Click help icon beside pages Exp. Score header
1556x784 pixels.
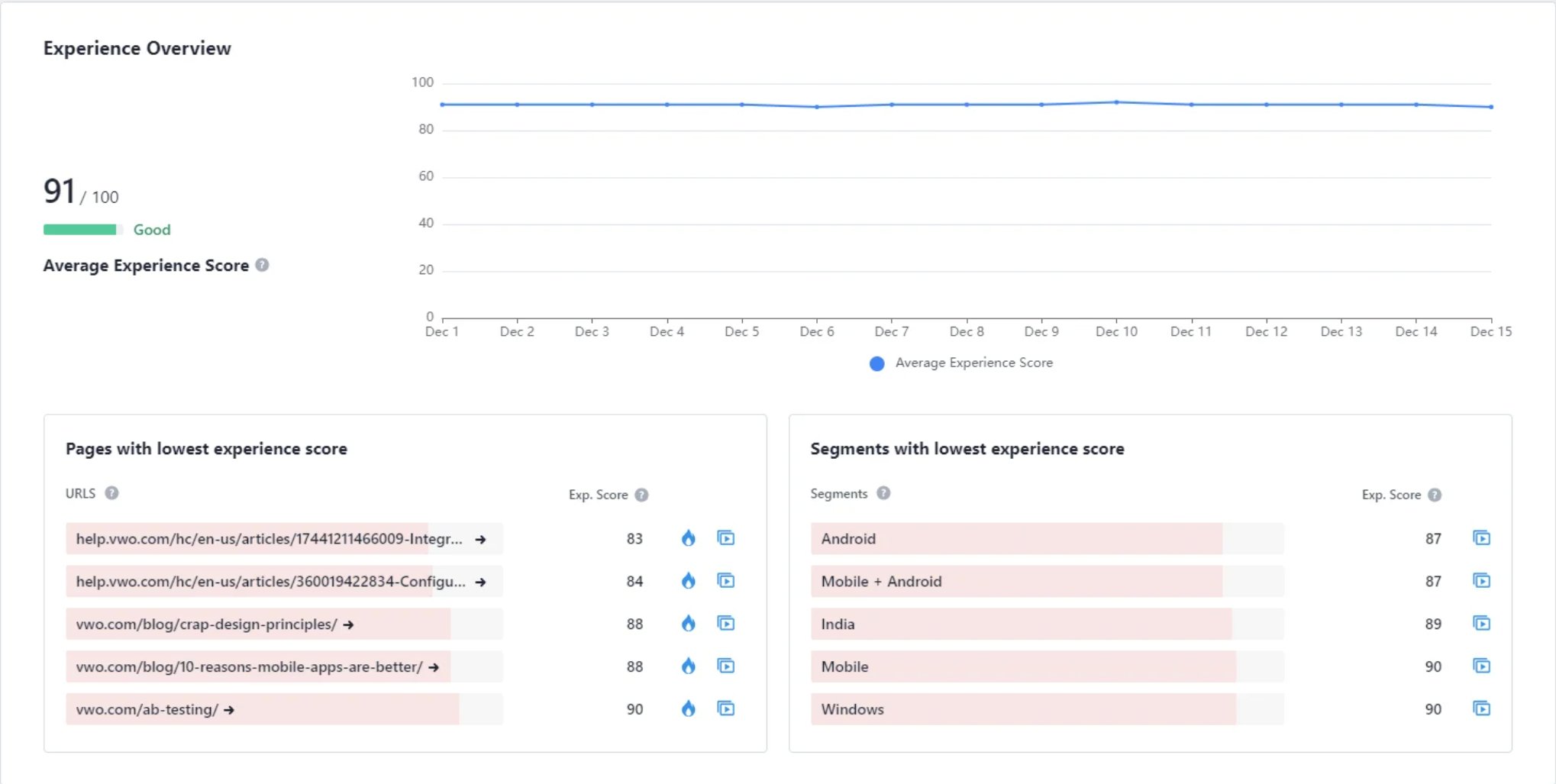(641, 495)
